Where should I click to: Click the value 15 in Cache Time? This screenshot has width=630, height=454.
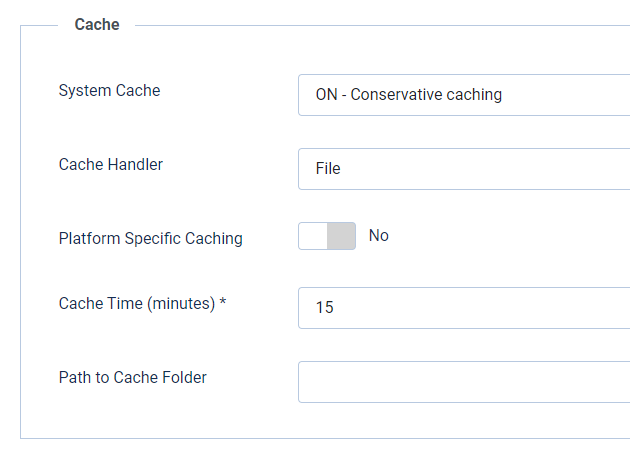pos(324,308)
